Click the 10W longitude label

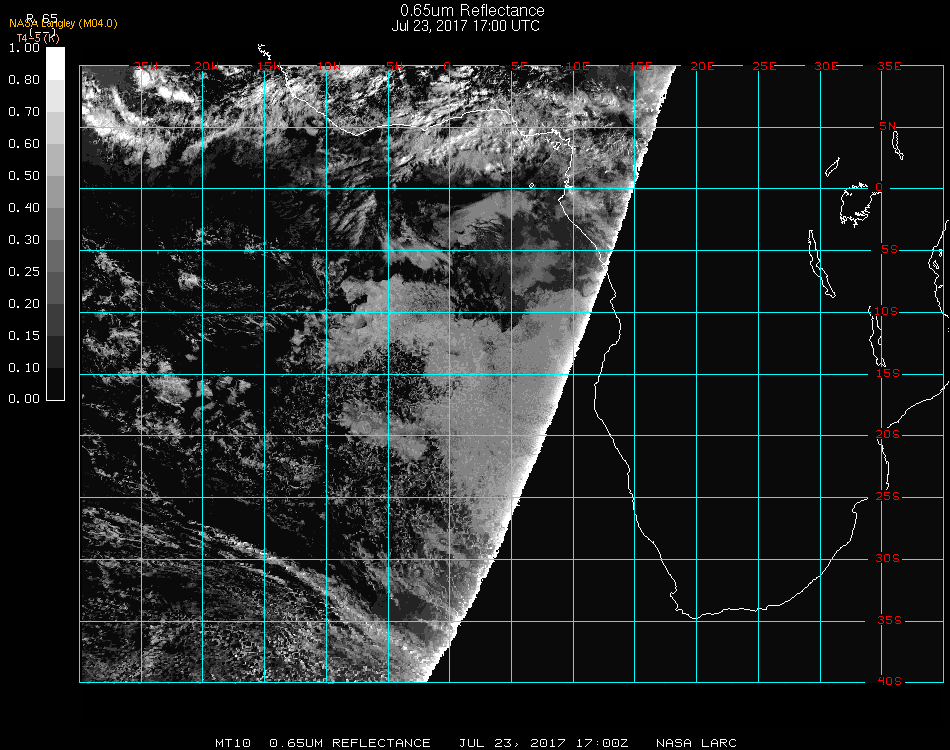pyautogui.click(x=329, y=66)
